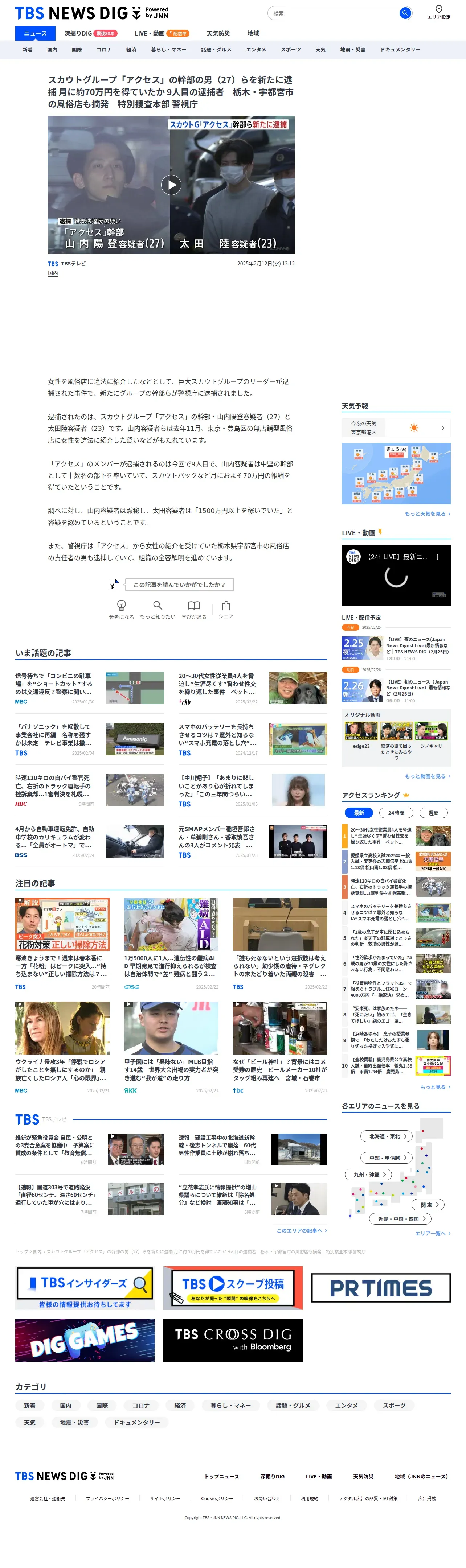Open the DIG GAMES banner
The image size is (466, 1568).
coord(85,1340)
